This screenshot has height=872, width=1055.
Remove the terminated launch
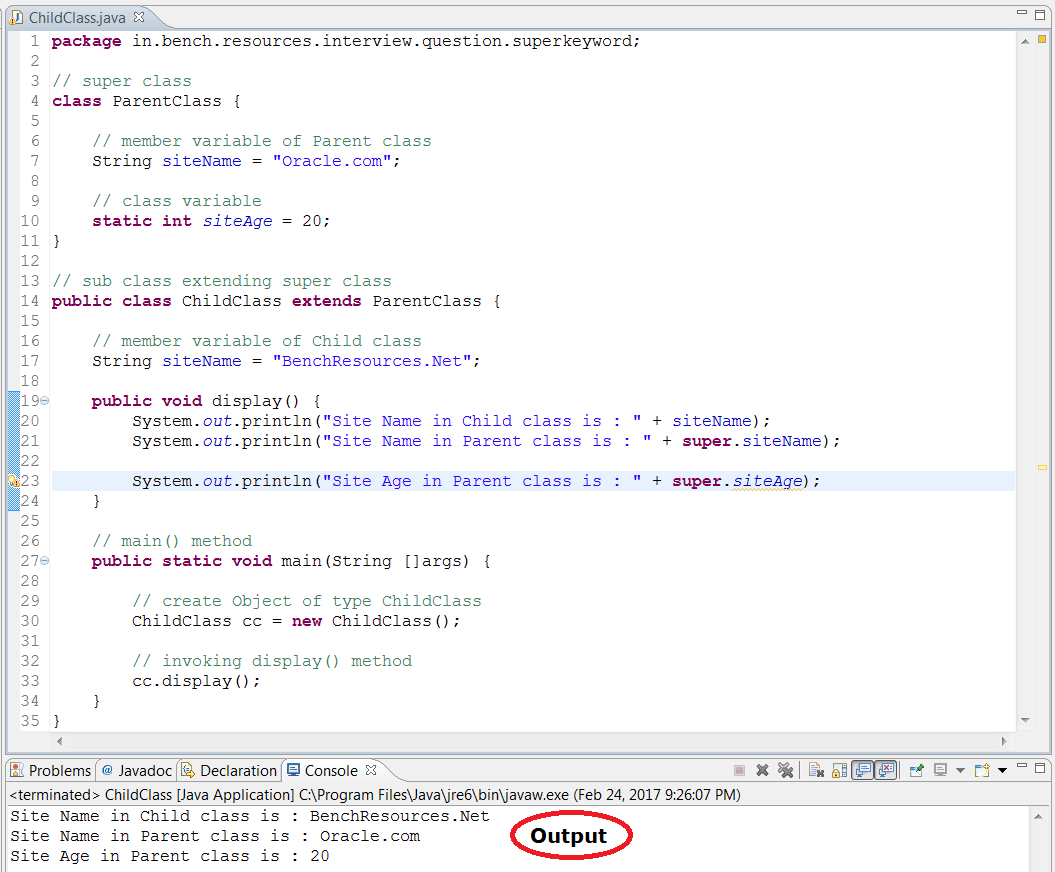(x=762, y=770)
